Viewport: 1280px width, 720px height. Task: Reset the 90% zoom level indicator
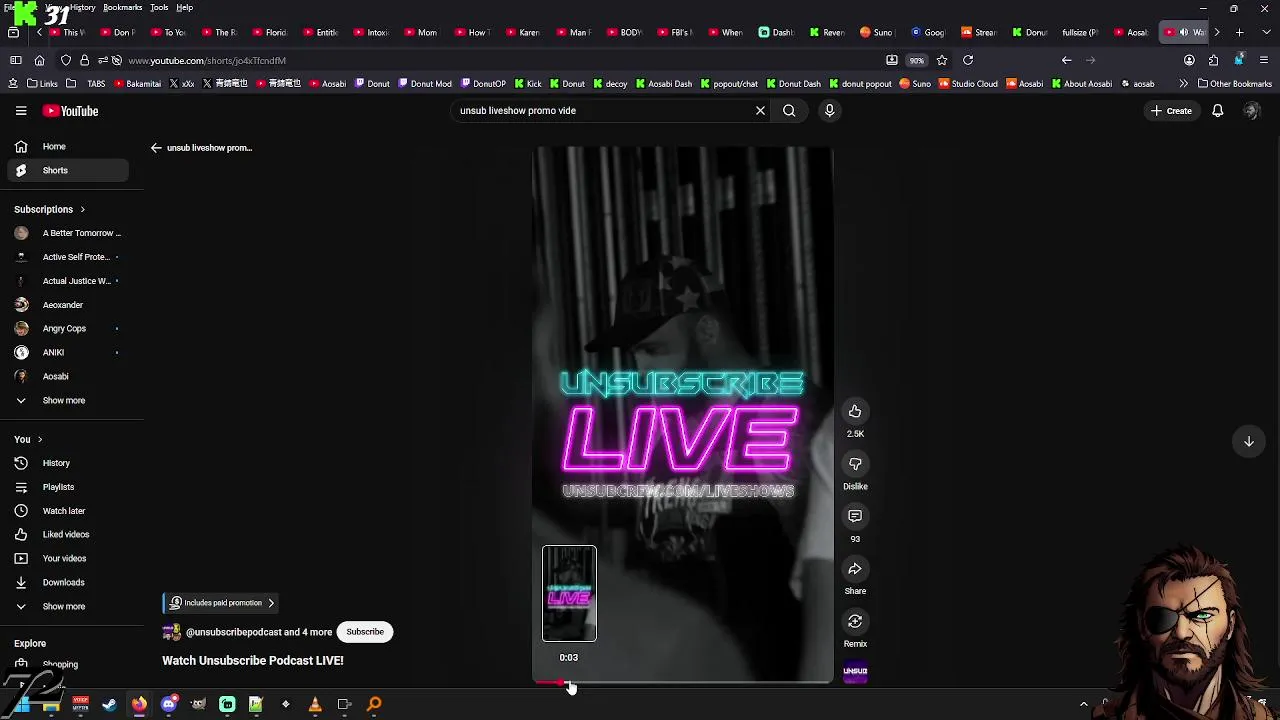pyautogui.click(x=916, y=60)
